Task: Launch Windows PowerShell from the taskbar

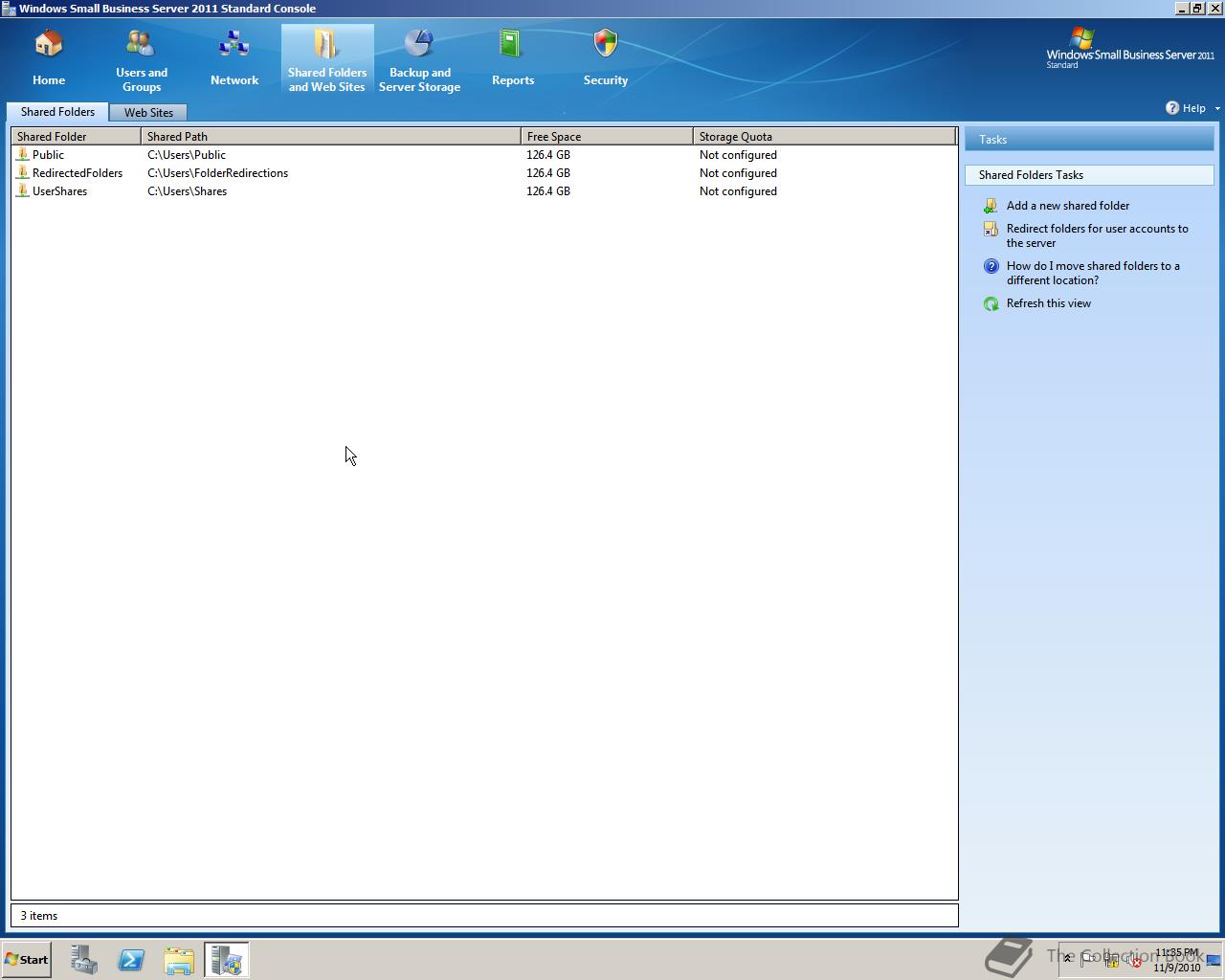Action: [131, 960]
